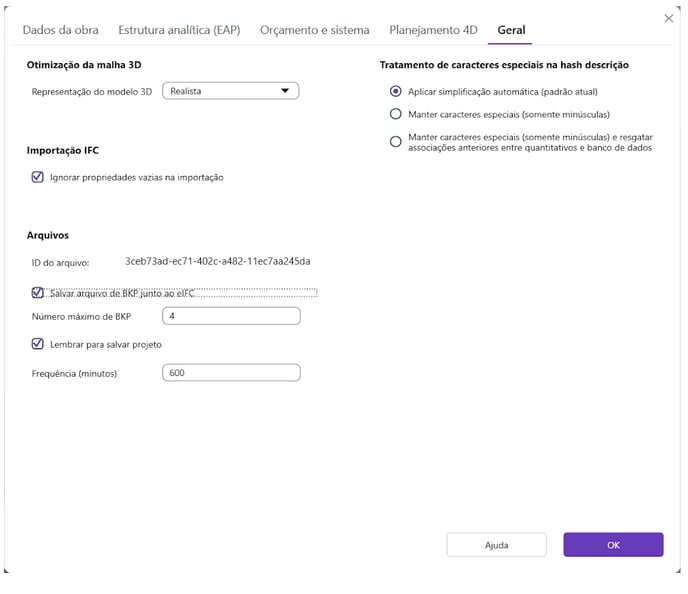Screen dimensions: 688x594
Task: Switch to Estrutura analítica (EAP) tab
Action: coord(179,30)
